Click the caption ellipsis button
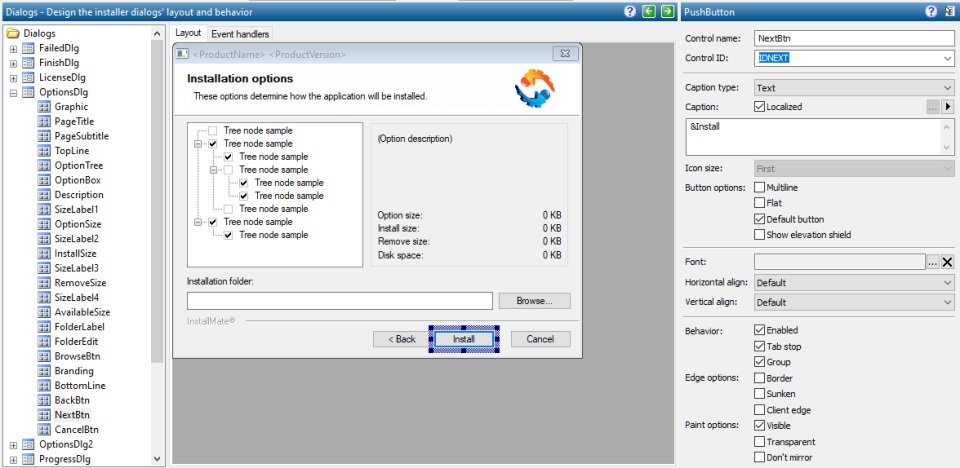Screen dimensions: 960x468 tap(932, 107)
